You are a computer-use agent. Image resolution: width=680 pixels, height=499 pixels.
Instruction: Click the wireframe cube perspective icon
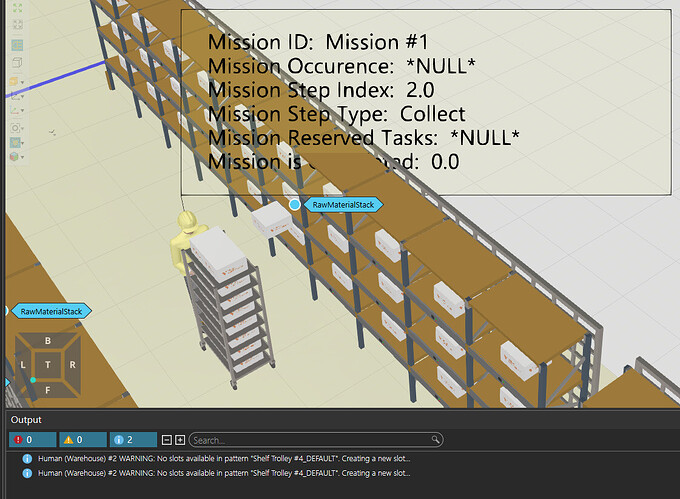tap(17, 63)
